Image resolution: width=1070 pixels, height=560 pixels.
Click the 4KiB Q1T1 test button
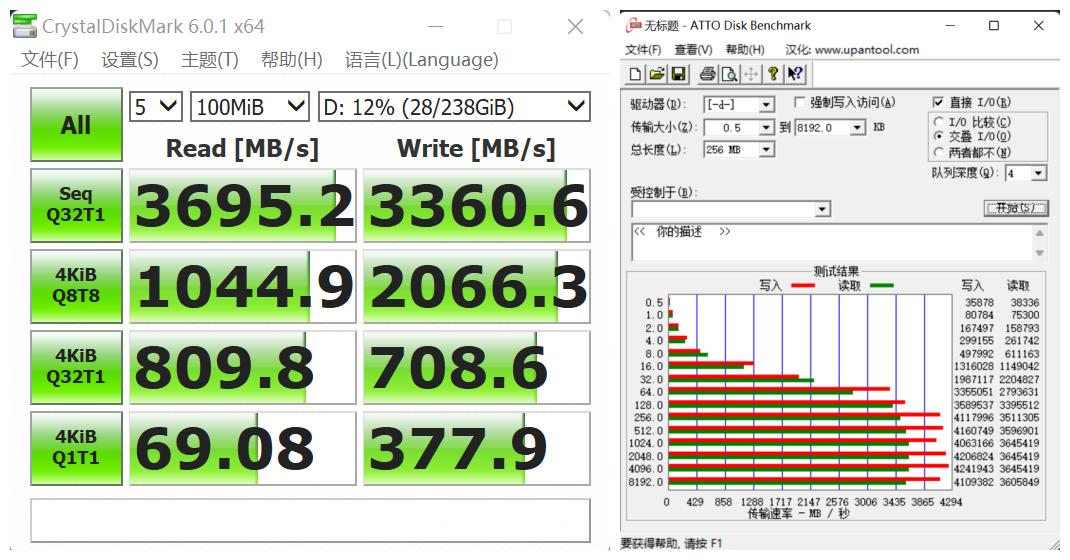point(76,448)
